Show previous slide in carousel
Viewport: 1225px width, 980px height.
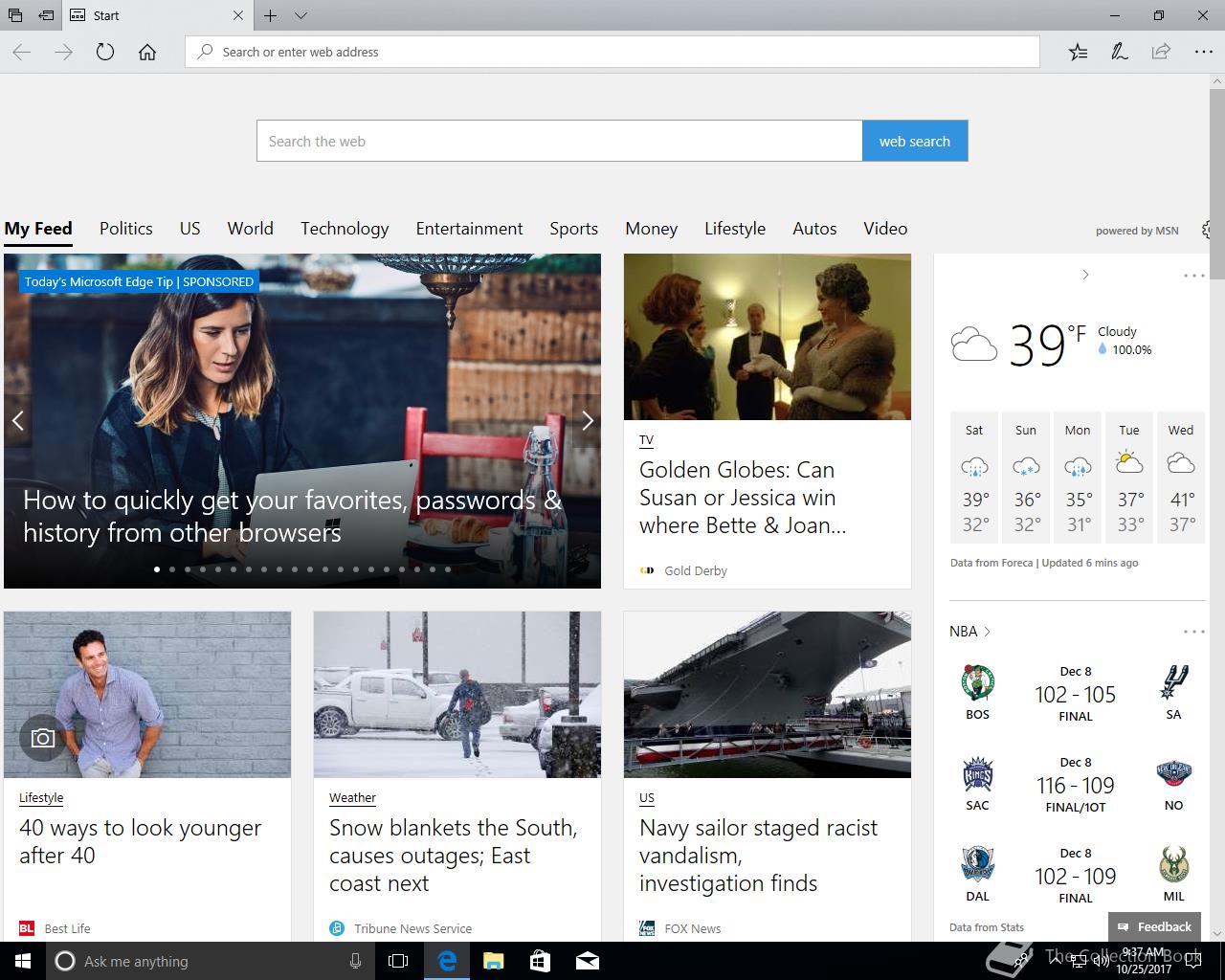click(17, 420)
